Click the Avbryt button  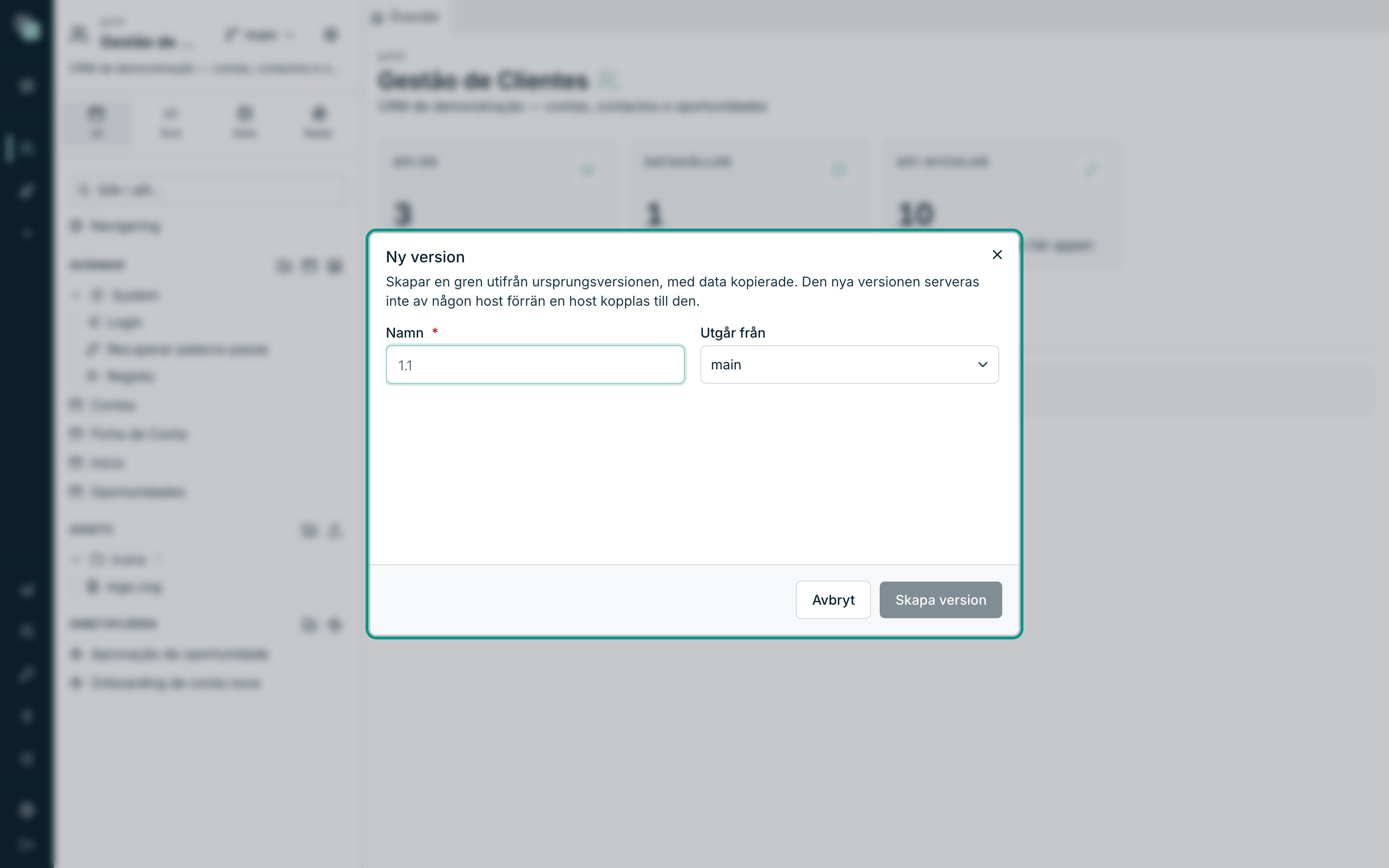pos(833,600)
